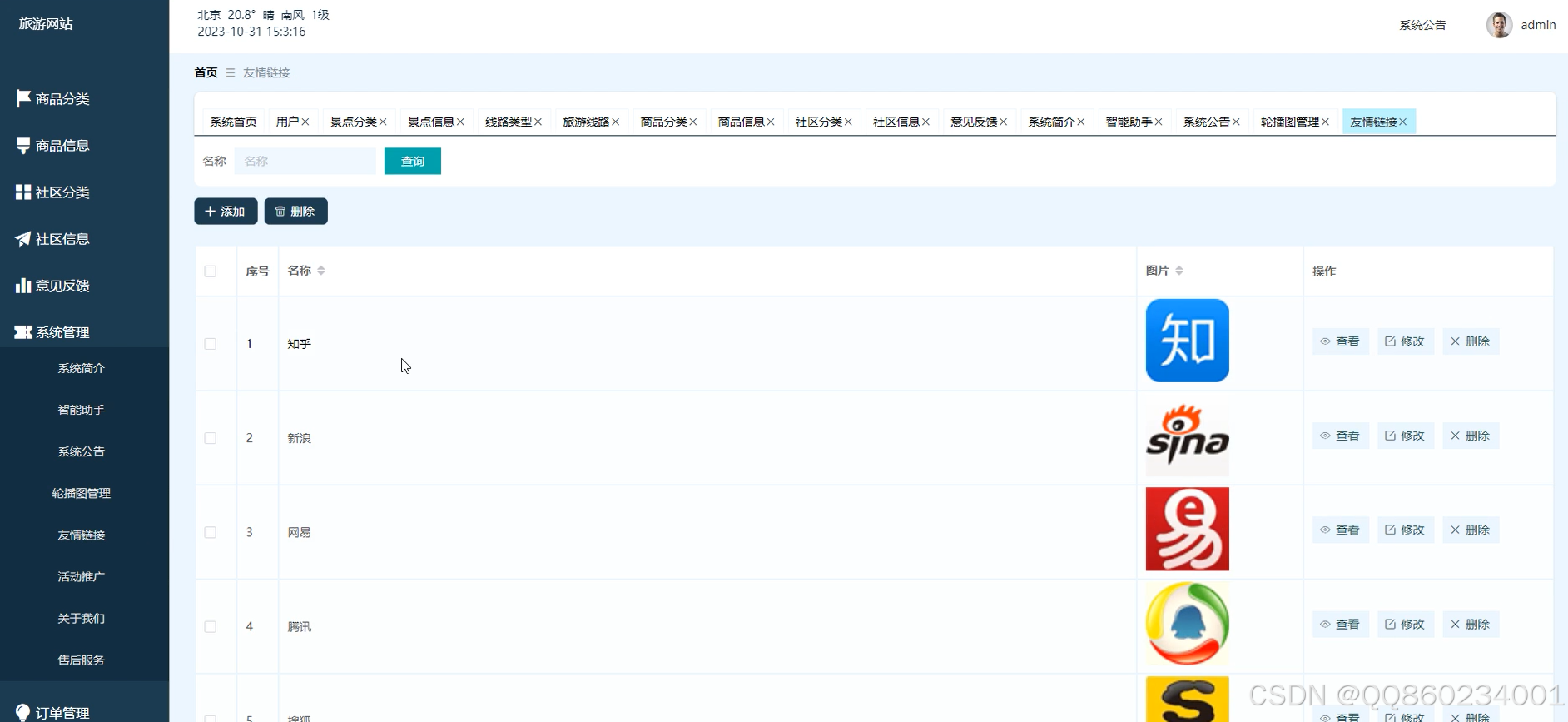Image resolution: width=1568 pixels, height=722 pixels.
Task: Click 删除 for the 网易 row
Action: 1471,530
